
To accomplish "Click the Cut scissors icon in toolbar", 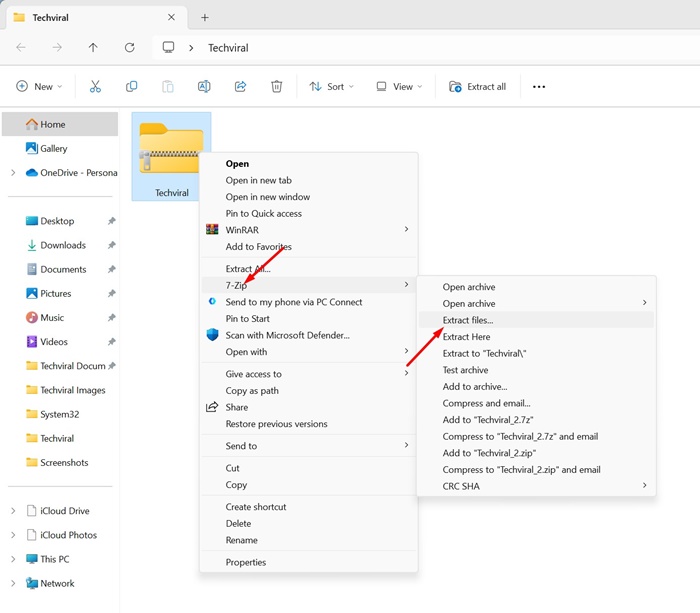I will pyautogui.click(x=95, y=87).
